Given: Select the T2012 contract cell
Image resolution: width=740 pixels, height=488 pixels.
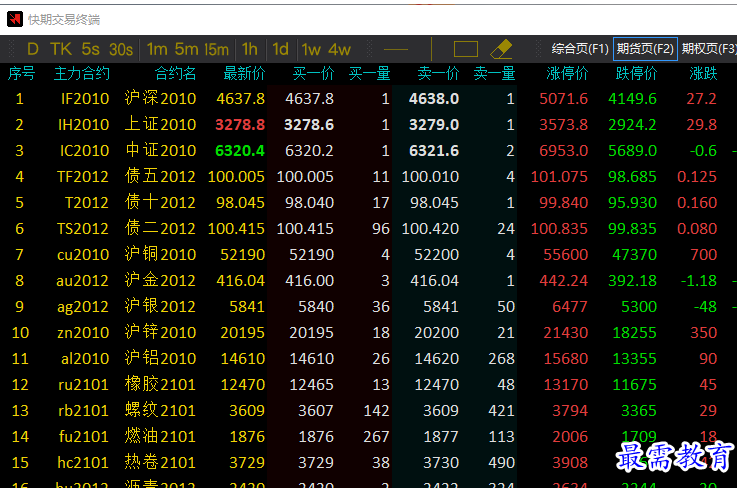Looking at the screenshot, I should point(87,202).
